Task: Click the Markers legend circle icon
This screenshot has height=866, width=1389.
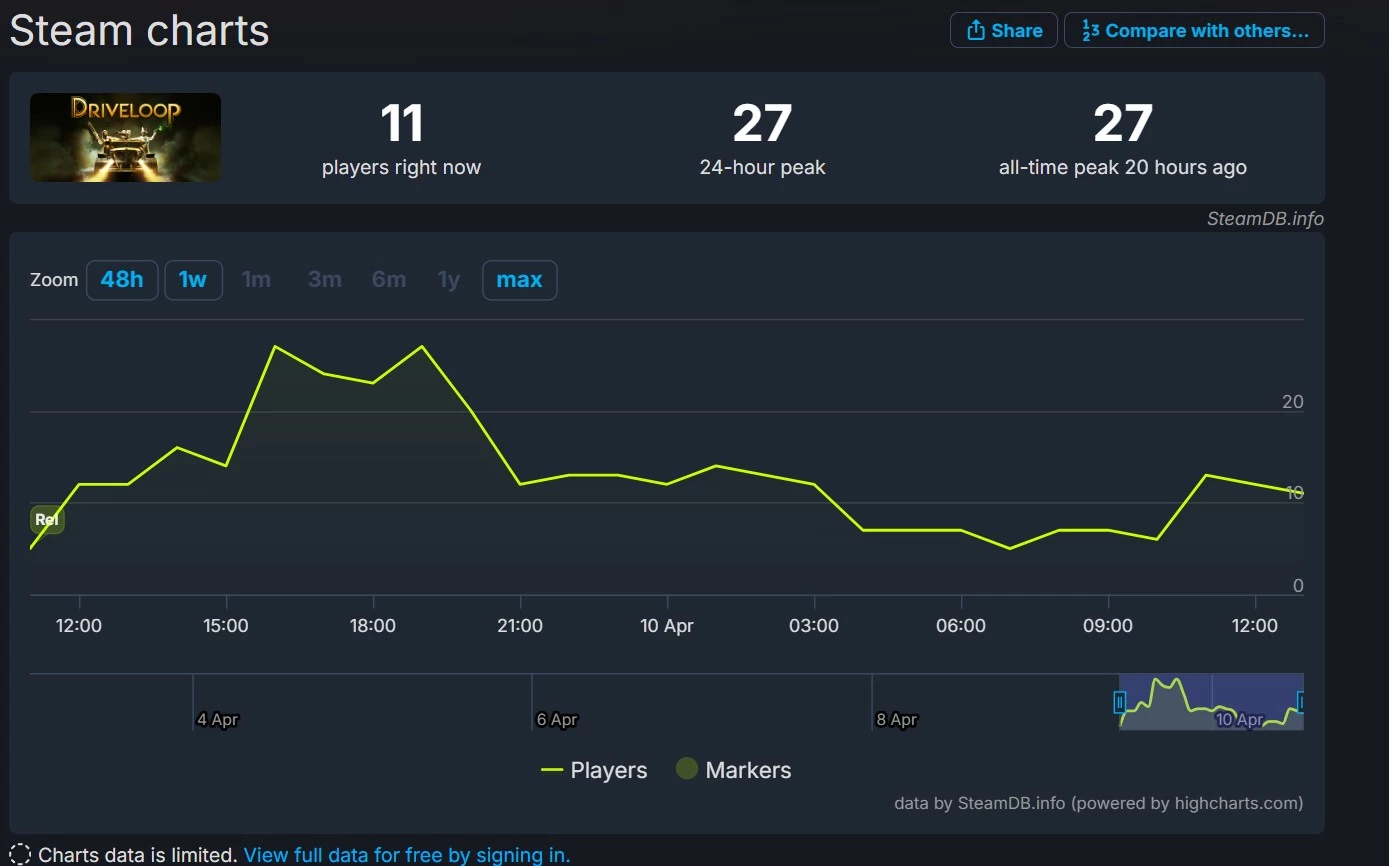Action: [686, 770]
